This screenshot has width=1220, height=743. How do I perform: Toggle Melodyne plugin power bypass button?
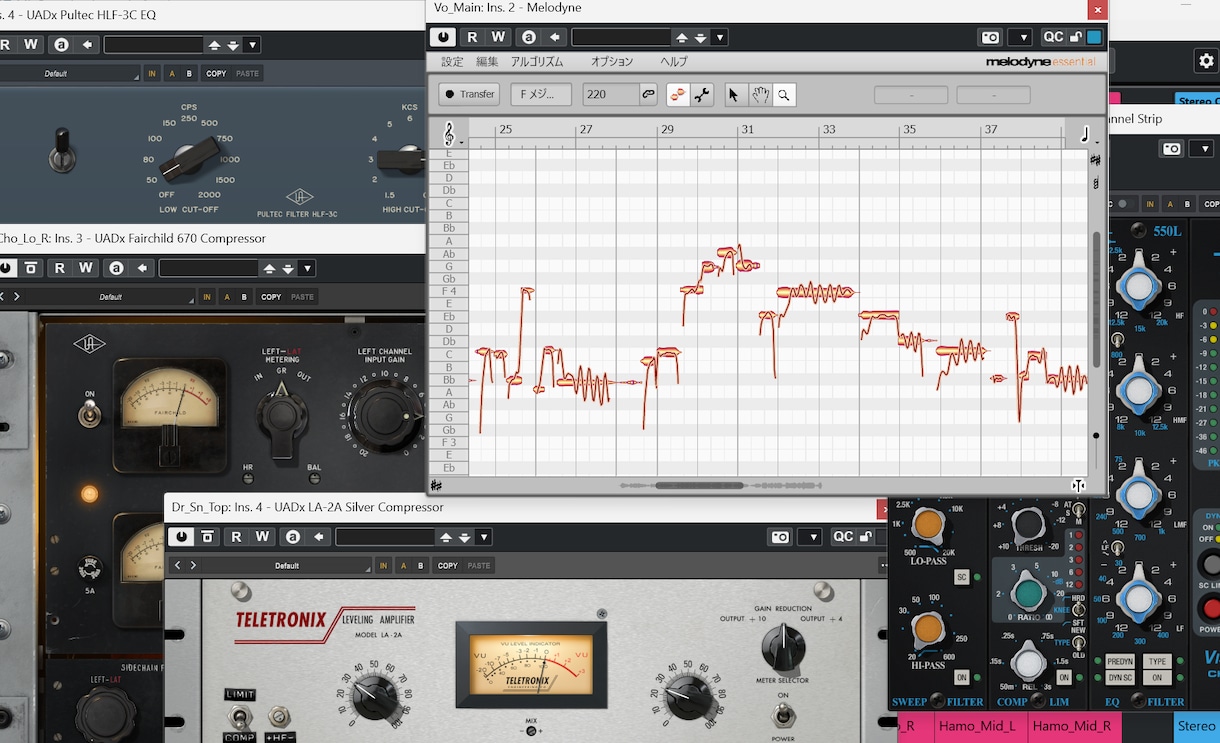click(442, 37)
